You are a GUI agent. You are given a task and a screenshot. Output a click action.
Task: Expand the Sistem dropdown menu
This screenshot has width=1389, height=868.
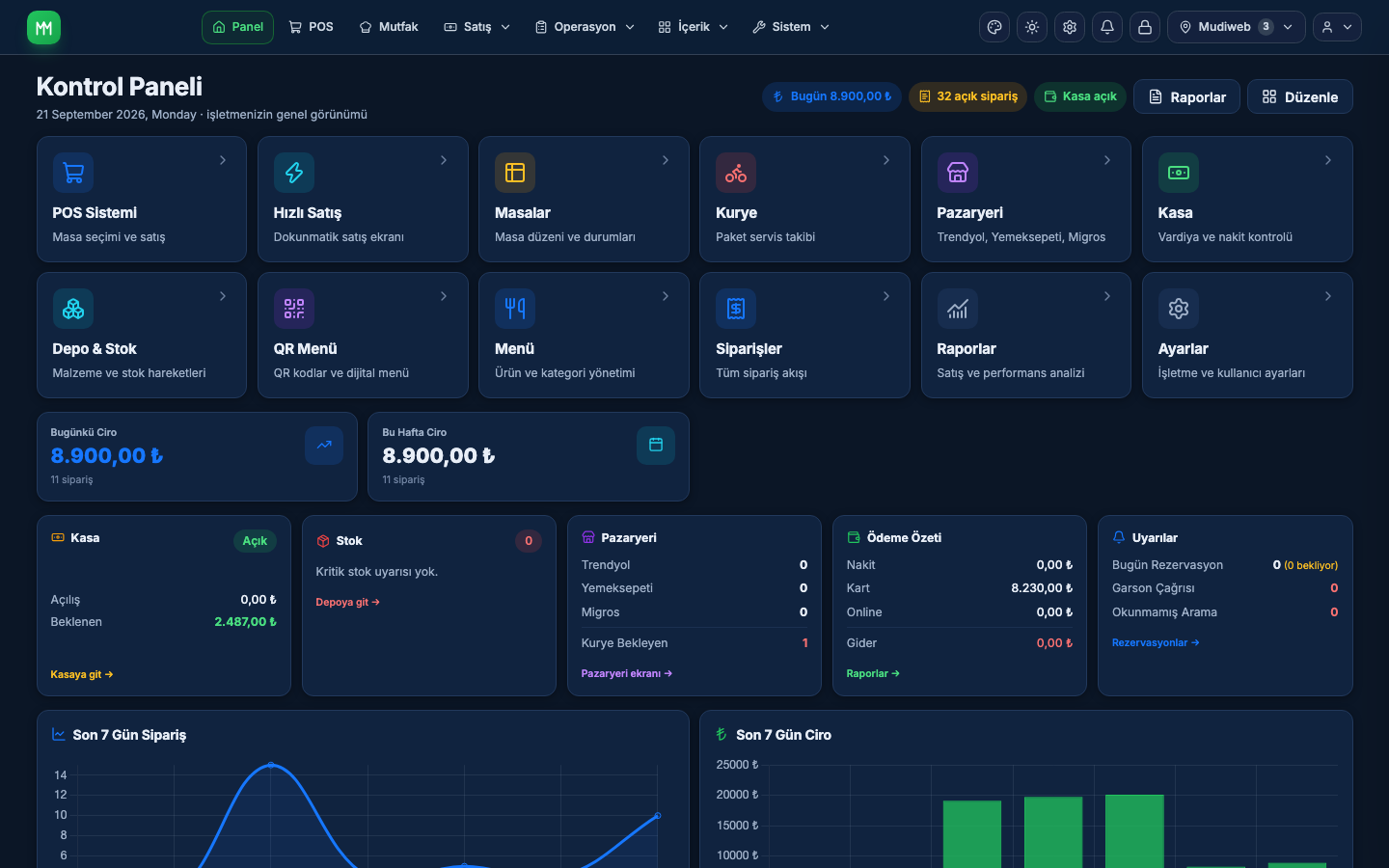pos(791,27)
